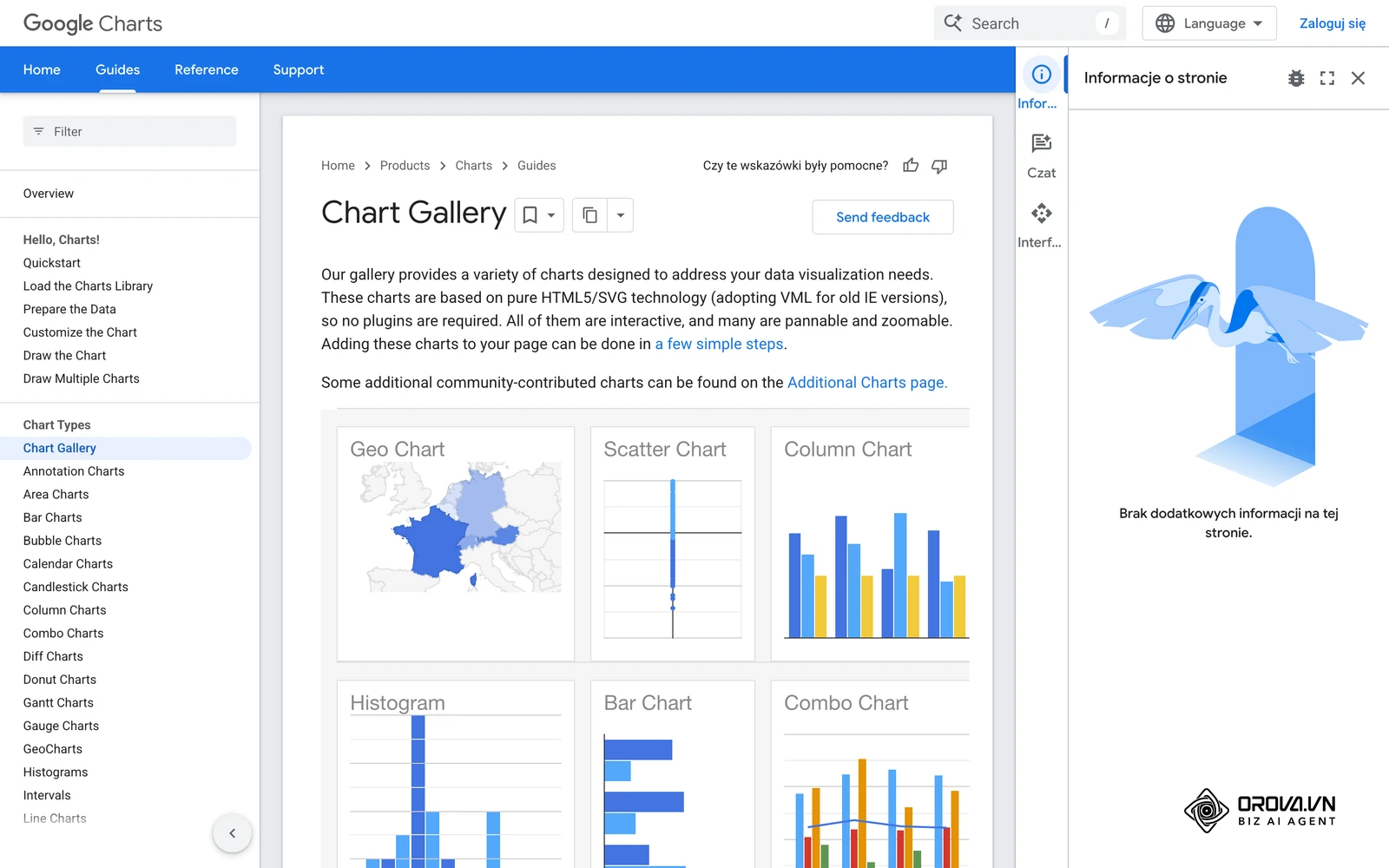Open Donut Charts in sidebar
Viewport: 1389px width, 868px height.
tap(60, 680)
